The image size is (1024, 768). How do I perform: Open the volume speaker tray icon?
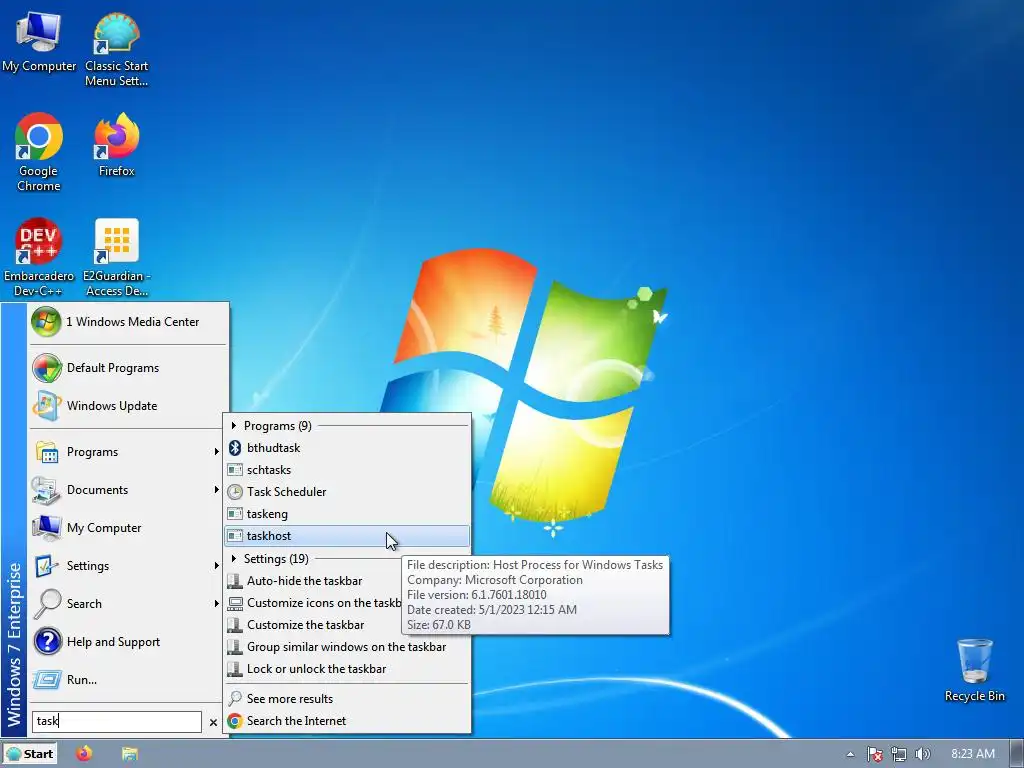(922, 754)
